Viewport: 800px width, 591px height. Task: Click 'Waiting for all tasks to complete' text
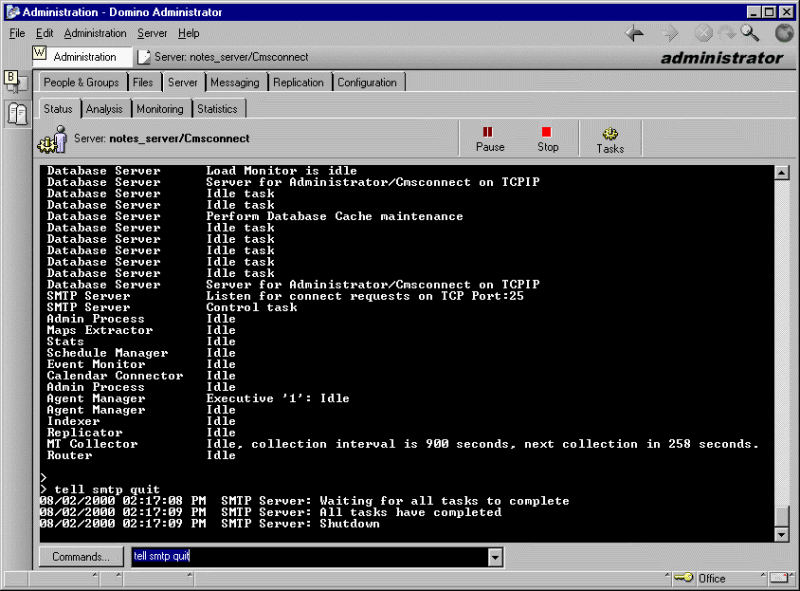tap(444, 501)
